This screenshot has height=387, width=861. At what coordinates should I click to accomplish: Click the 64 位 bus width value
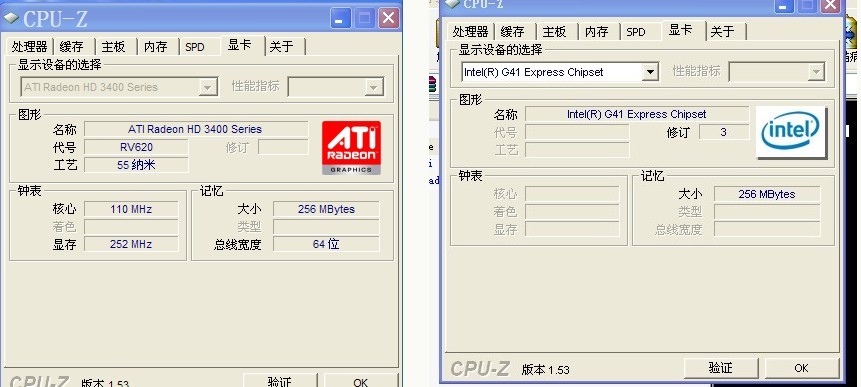click(x=326, y=244)
